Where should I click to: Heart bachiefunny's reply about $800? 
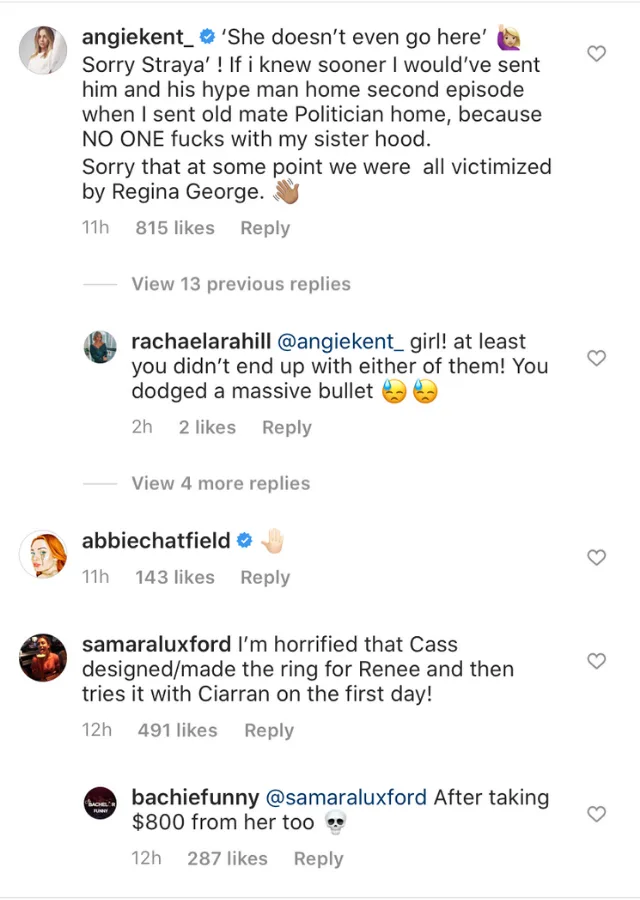pos(597,814)
